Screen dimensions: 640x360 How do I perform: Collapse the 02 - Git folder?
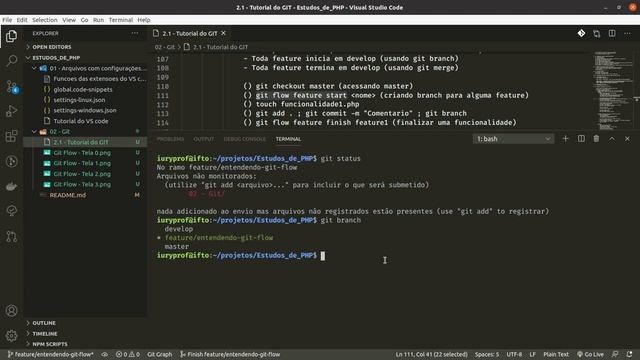(x=60, y=131)
